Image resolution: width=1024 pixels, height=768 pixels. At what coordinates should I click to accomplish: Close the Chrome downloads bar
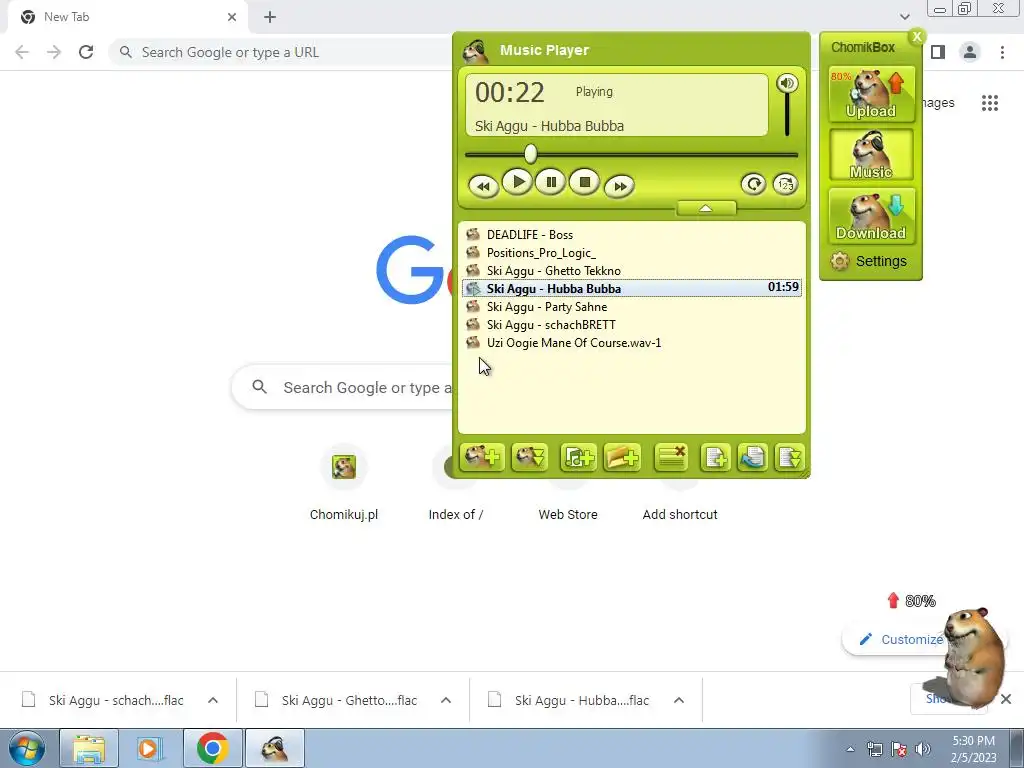click(x=1006, y=699)
